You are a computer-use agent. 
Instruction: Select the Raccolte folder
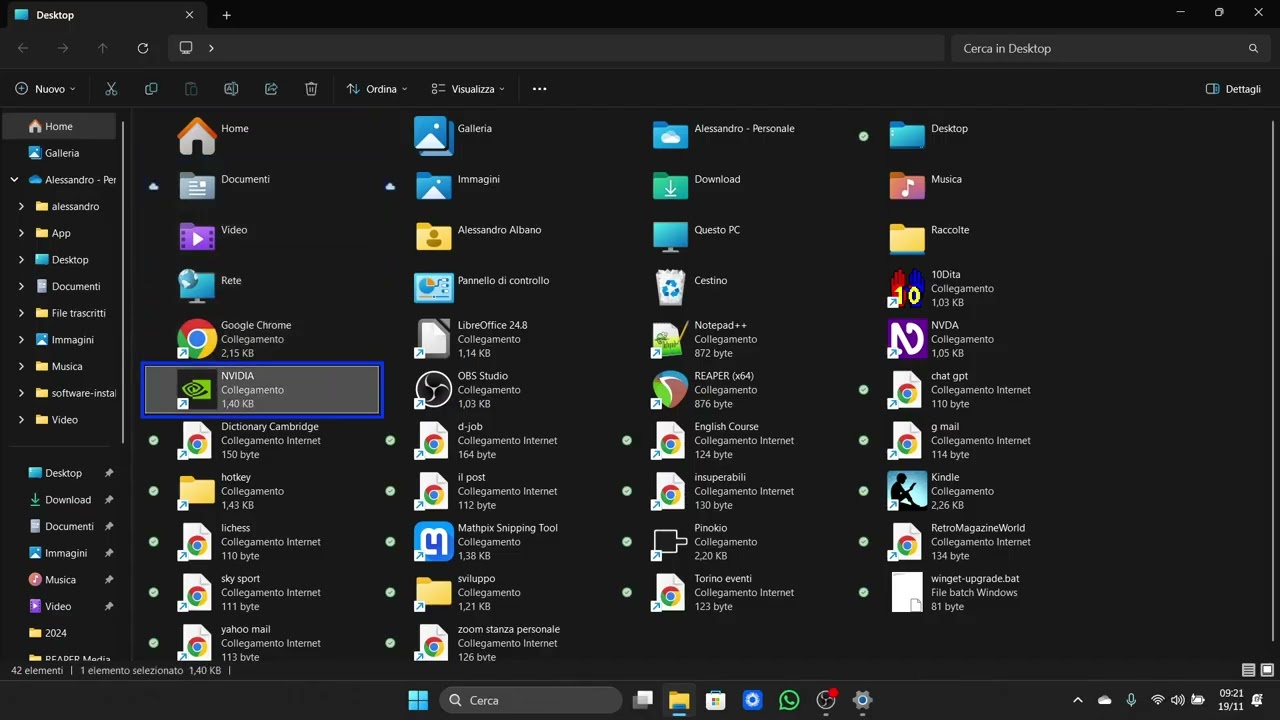[x=973, y=237]
